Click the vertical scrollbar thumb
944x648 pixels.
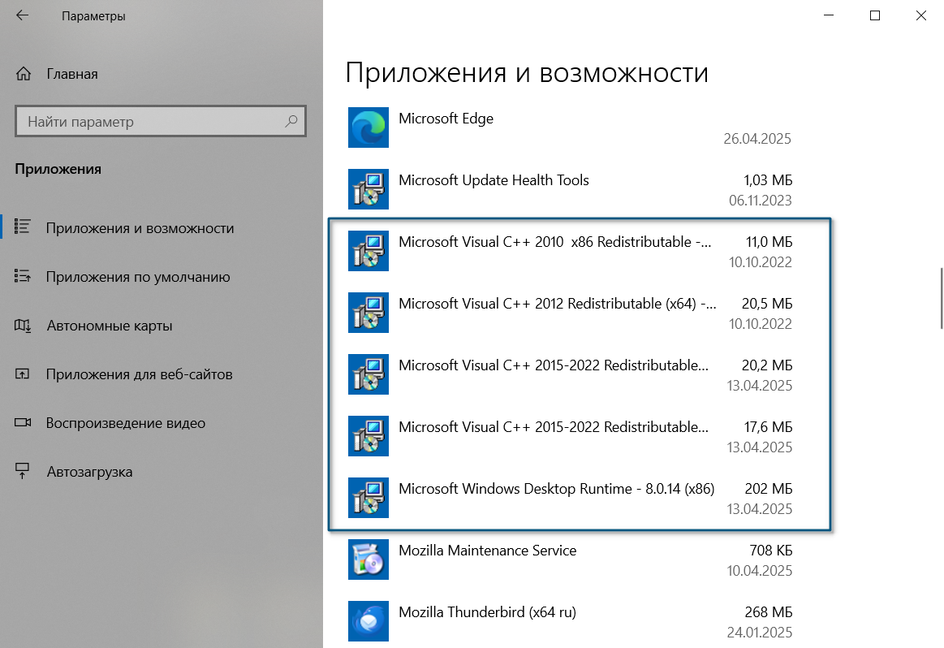tap(941, 298)
